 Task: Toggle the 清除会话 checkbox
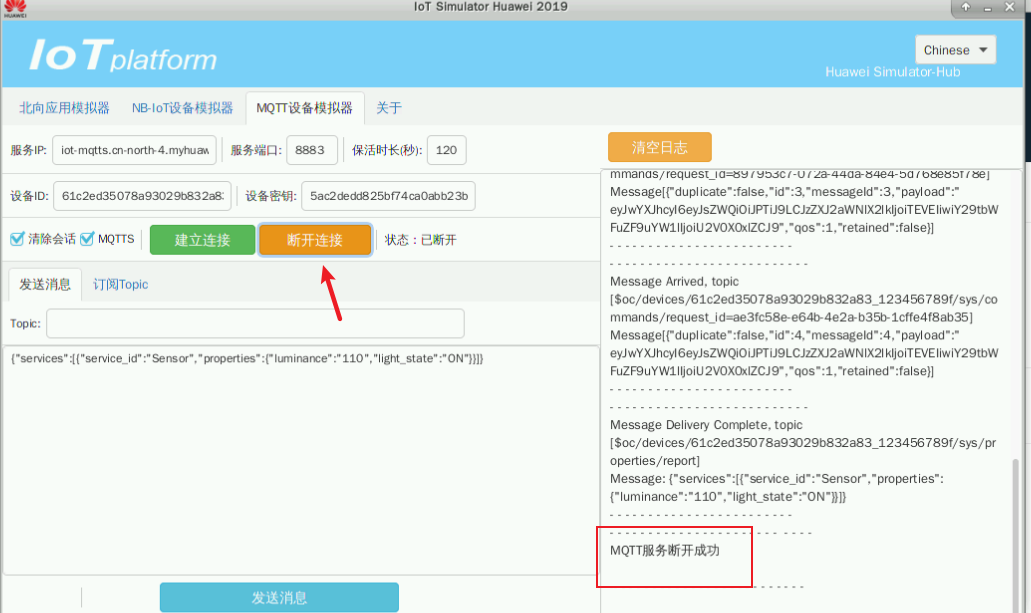[x=18, y=239]
